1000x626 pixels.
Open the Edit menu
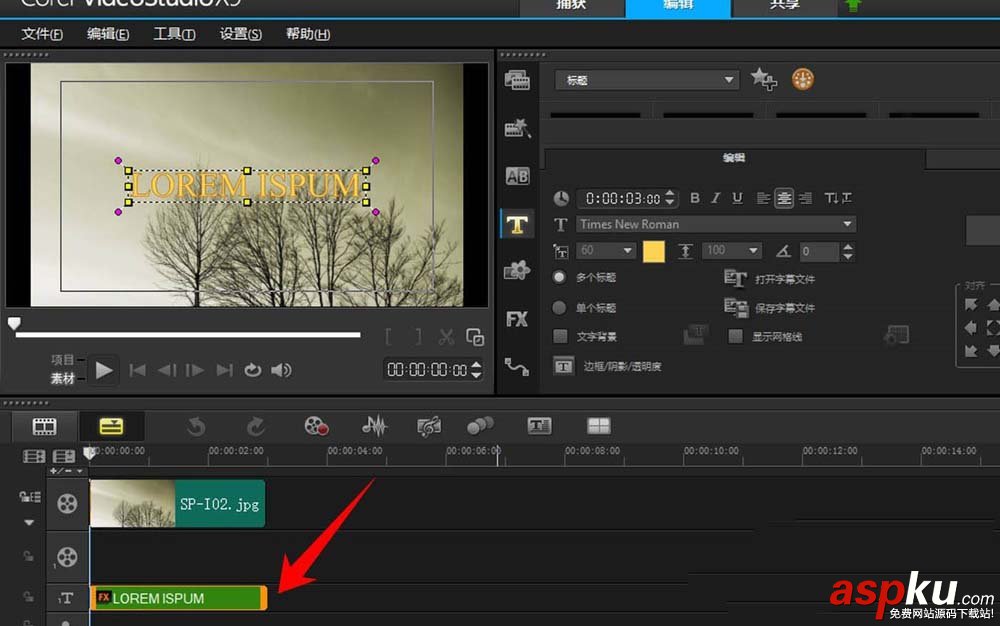[x=108, y=34]
